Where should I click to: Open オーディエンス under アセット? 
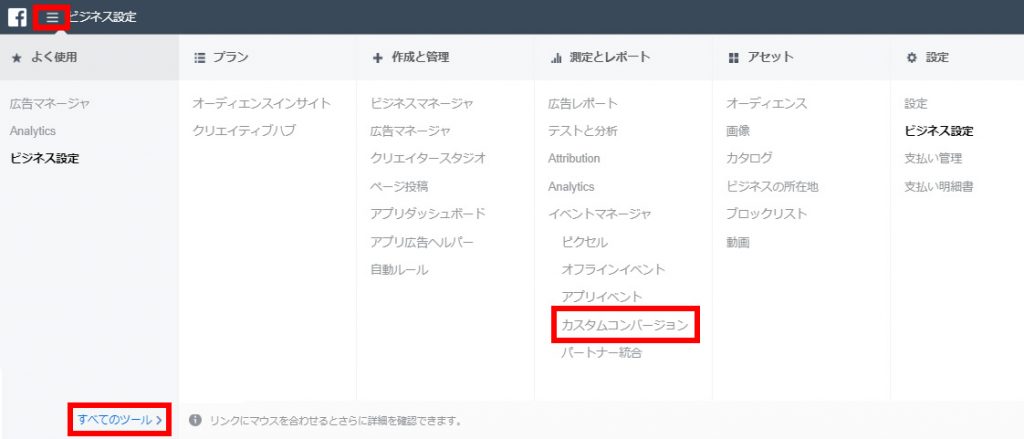767,103
